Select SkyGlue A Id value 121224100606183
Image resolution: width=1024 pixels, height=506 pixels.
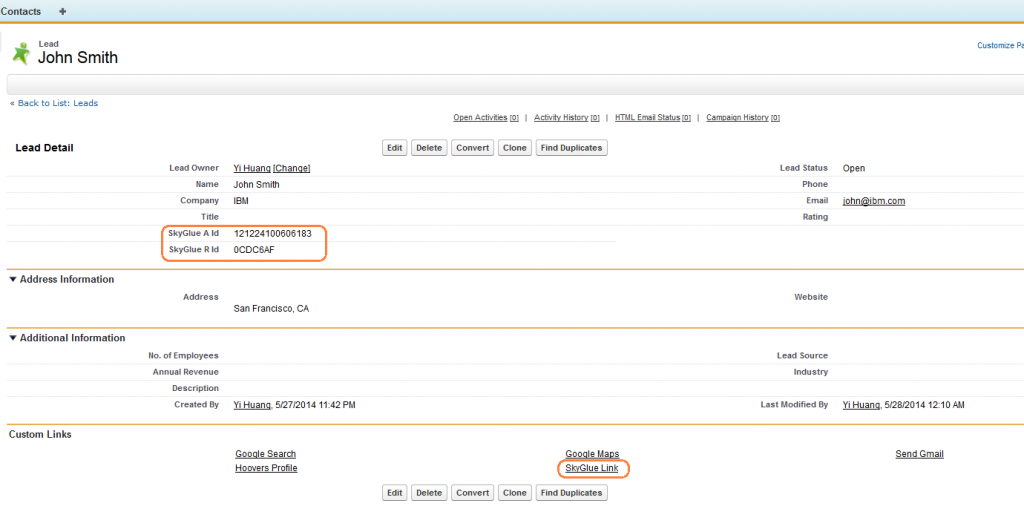click(272, 234)
